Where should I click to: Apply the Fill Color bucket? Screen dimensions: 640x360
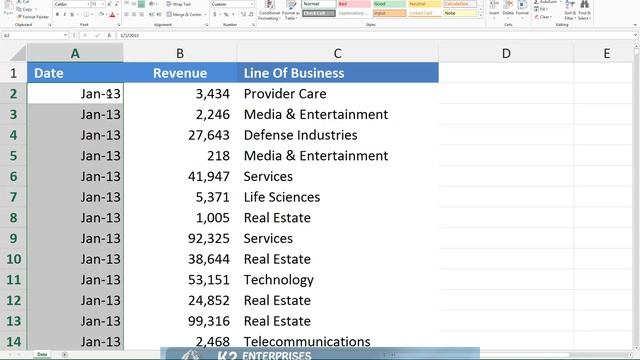(x=101, y=14)
